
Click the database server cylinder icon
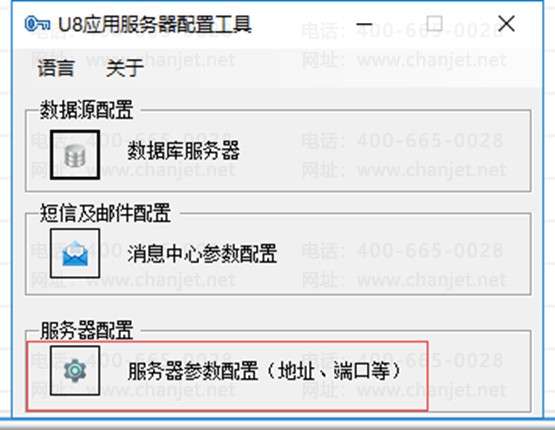point(75,155)
